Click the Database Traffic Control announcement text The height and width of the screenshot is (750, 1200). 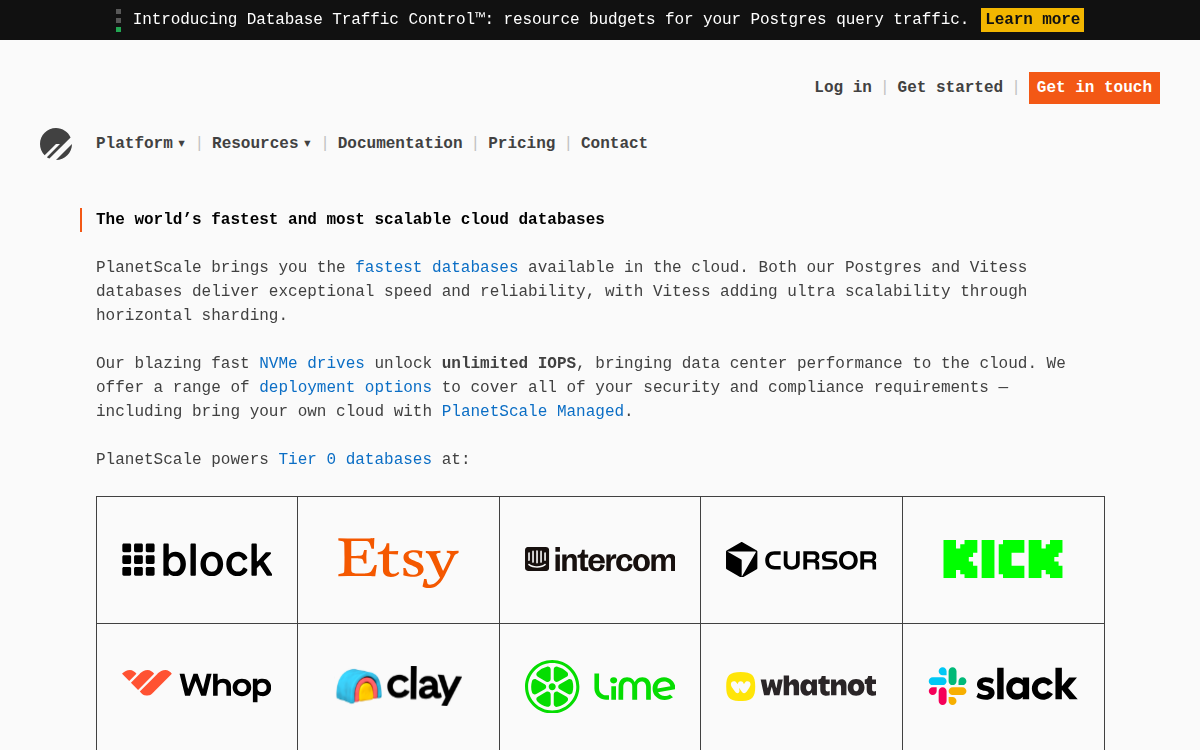click(551, 19)
